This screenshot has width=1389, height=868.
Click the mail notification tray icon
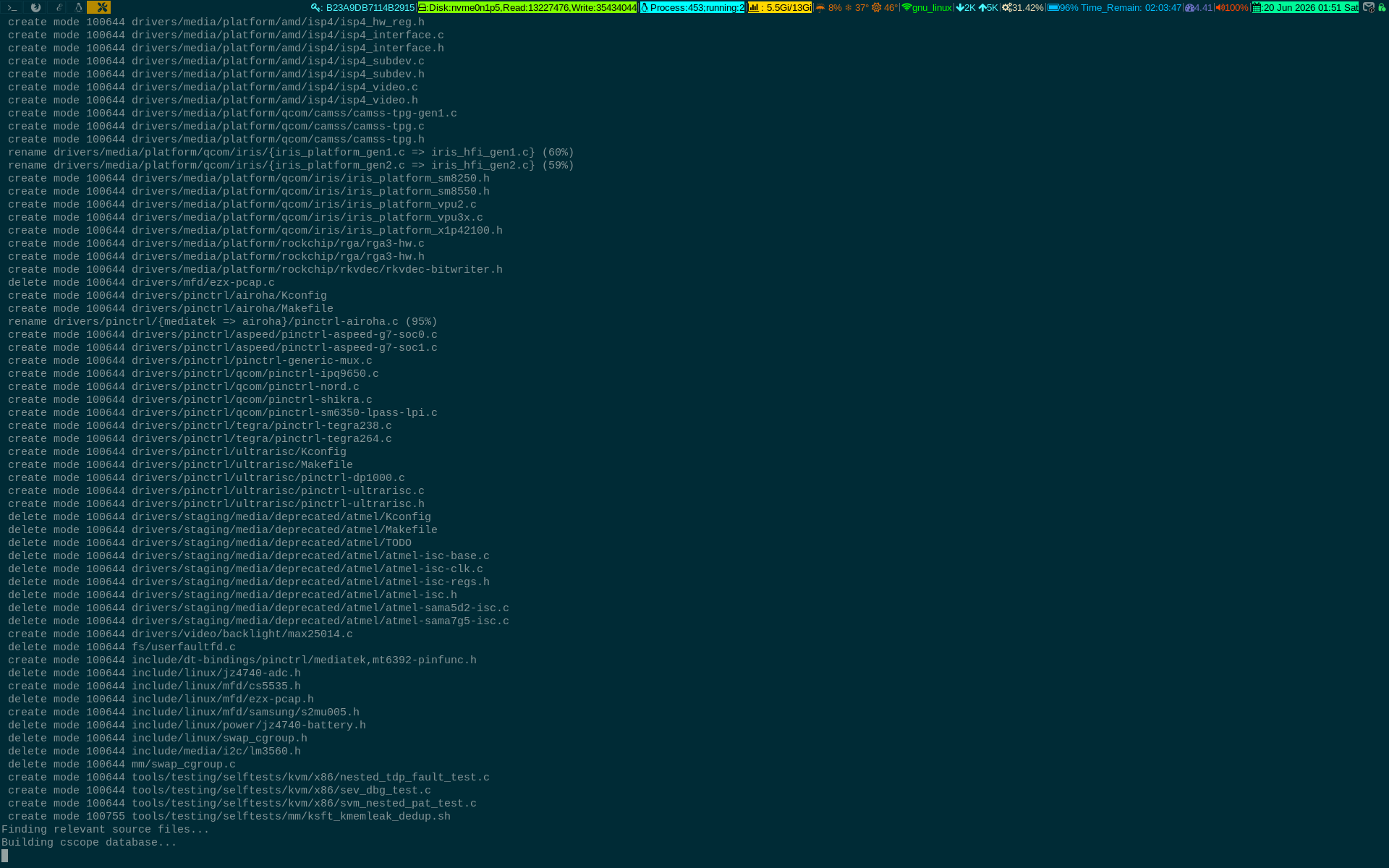1369,7
